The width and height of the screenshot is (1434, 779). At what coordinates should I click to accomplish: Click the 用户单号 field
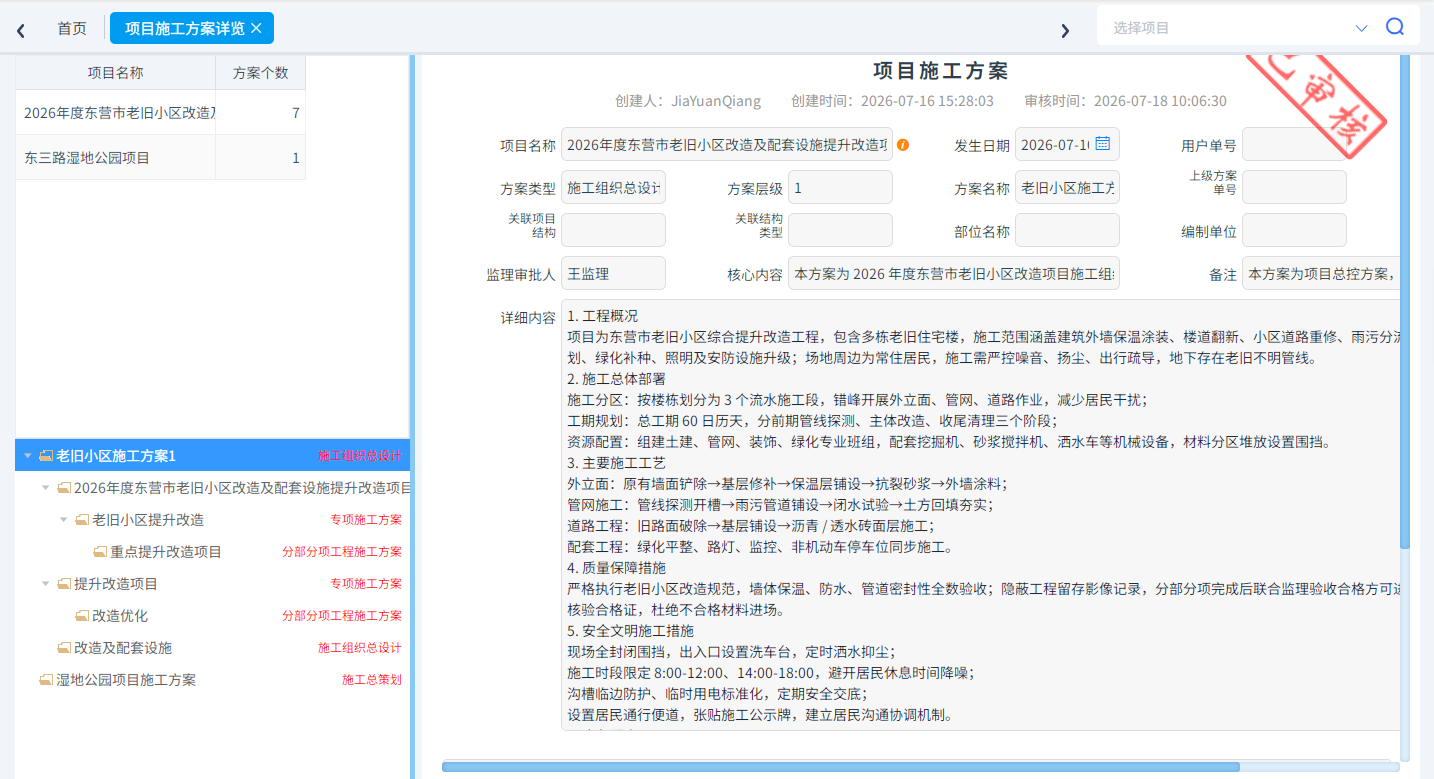pos(1294,144)
